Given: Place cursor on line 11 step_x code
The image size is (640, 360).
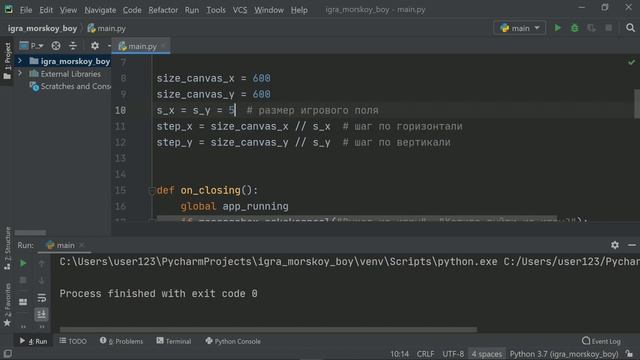Looking at the screenshot, I should coord(243,127).
